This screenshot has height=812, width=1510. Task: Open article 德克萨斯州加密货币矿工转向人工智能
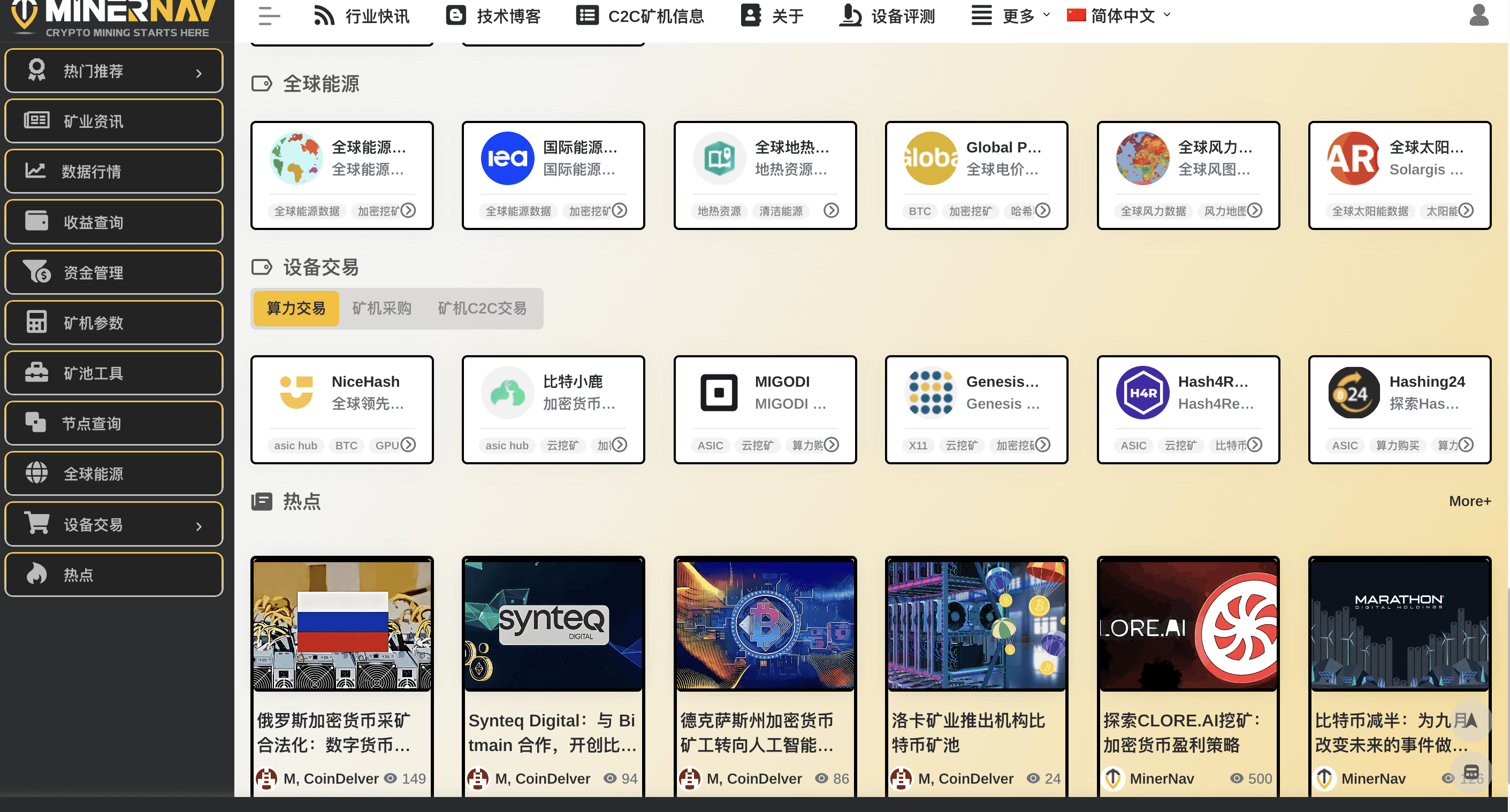pos(757,732)
